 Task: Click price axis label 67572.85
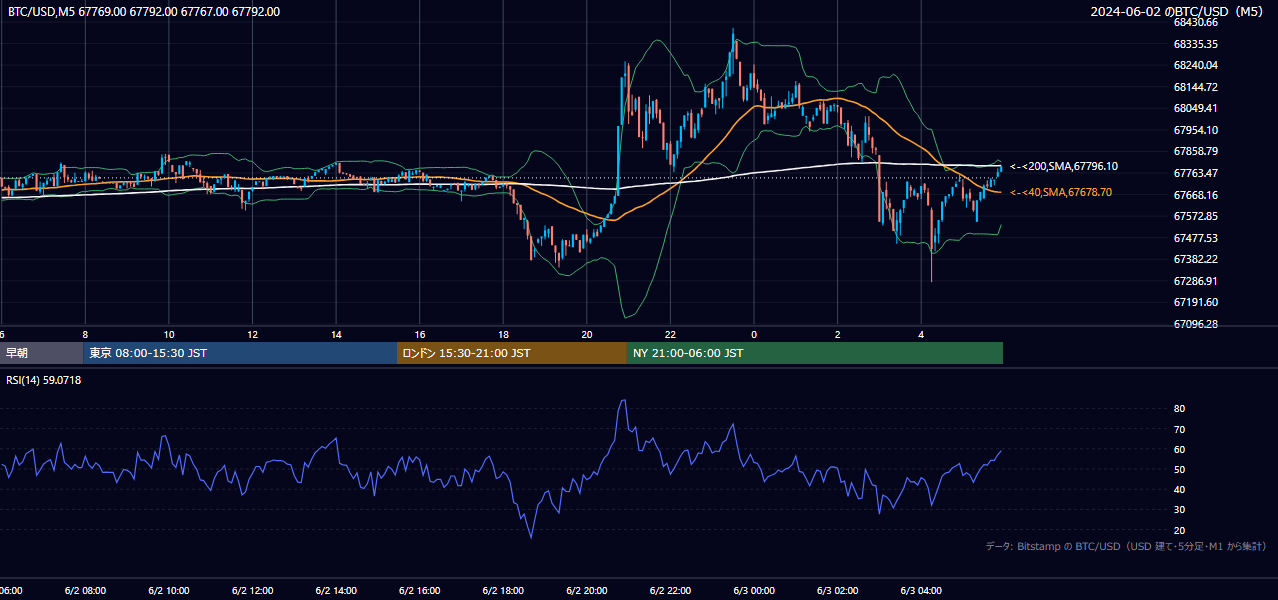click(1195, 216)
